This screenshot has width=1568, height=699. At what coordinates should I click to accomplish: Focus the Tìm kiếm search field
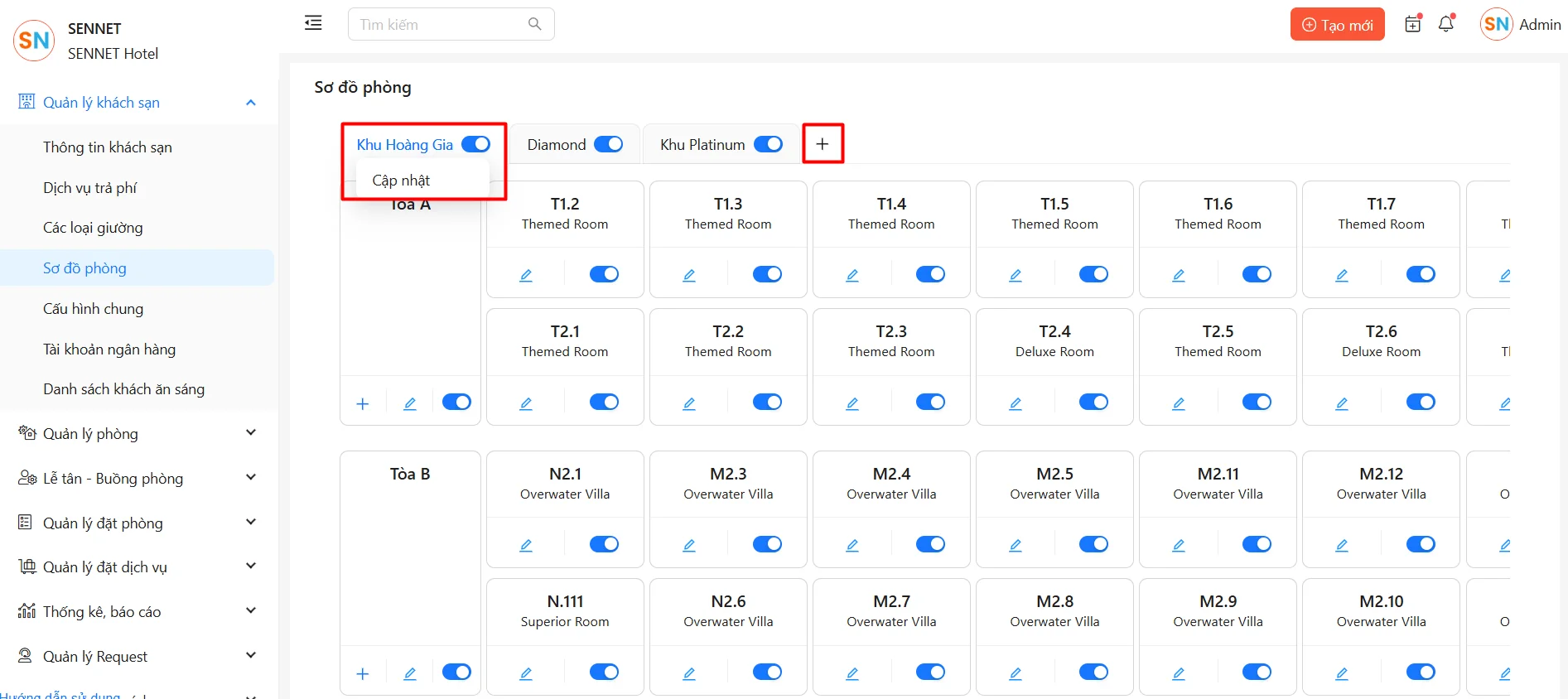click(439, 25)
